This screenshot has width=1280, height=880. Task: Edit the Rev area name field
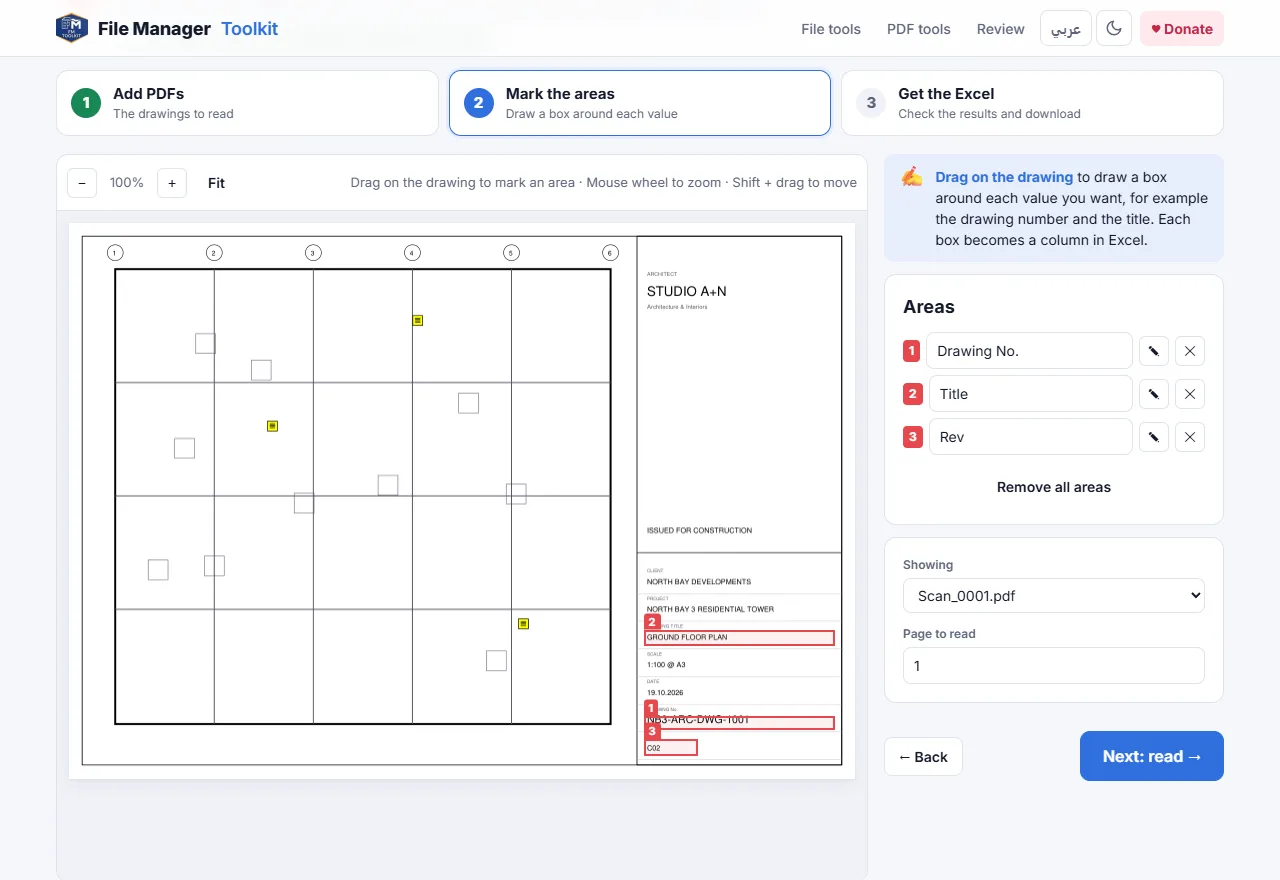click(1030, 437)
